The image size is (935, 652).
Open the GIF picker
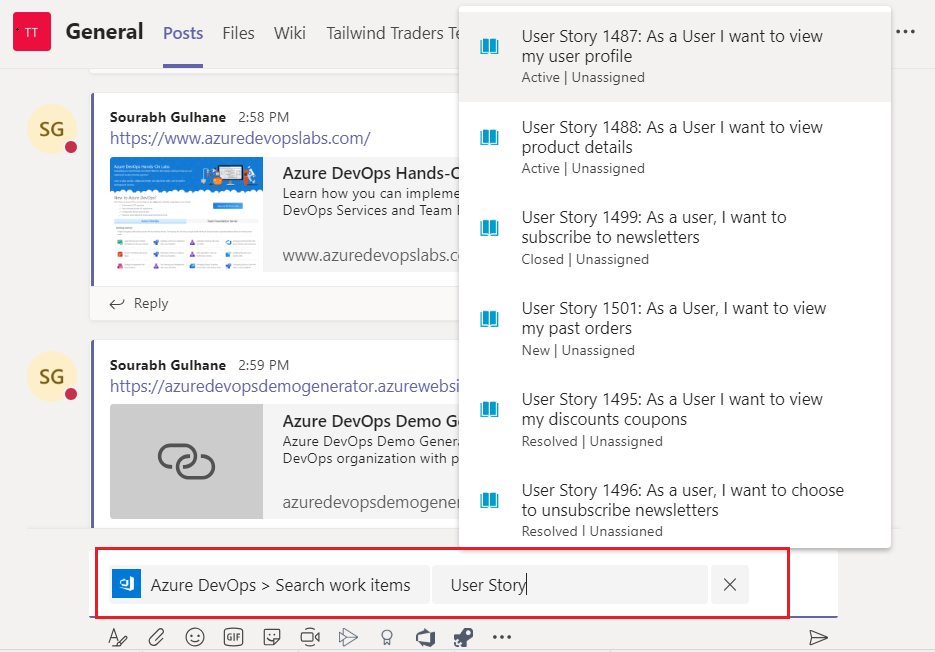[233, 638]
